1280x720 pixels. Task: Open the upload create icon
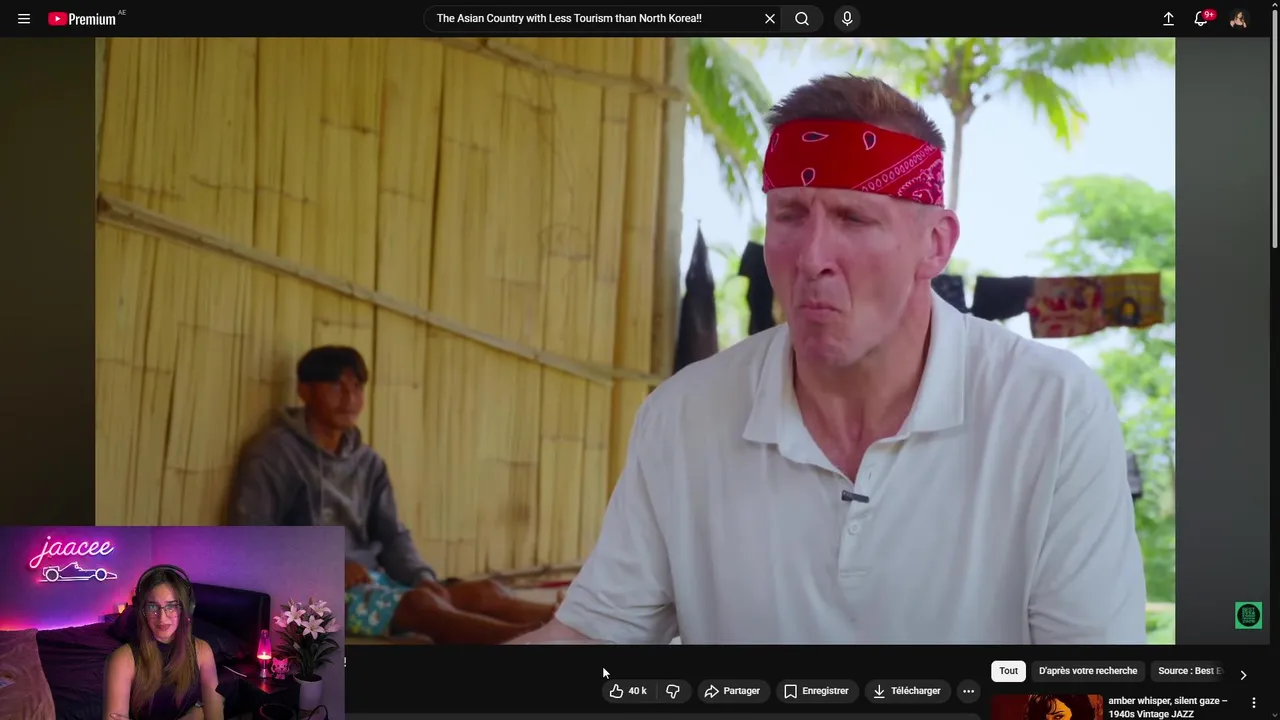click(x=1168, y=18)
